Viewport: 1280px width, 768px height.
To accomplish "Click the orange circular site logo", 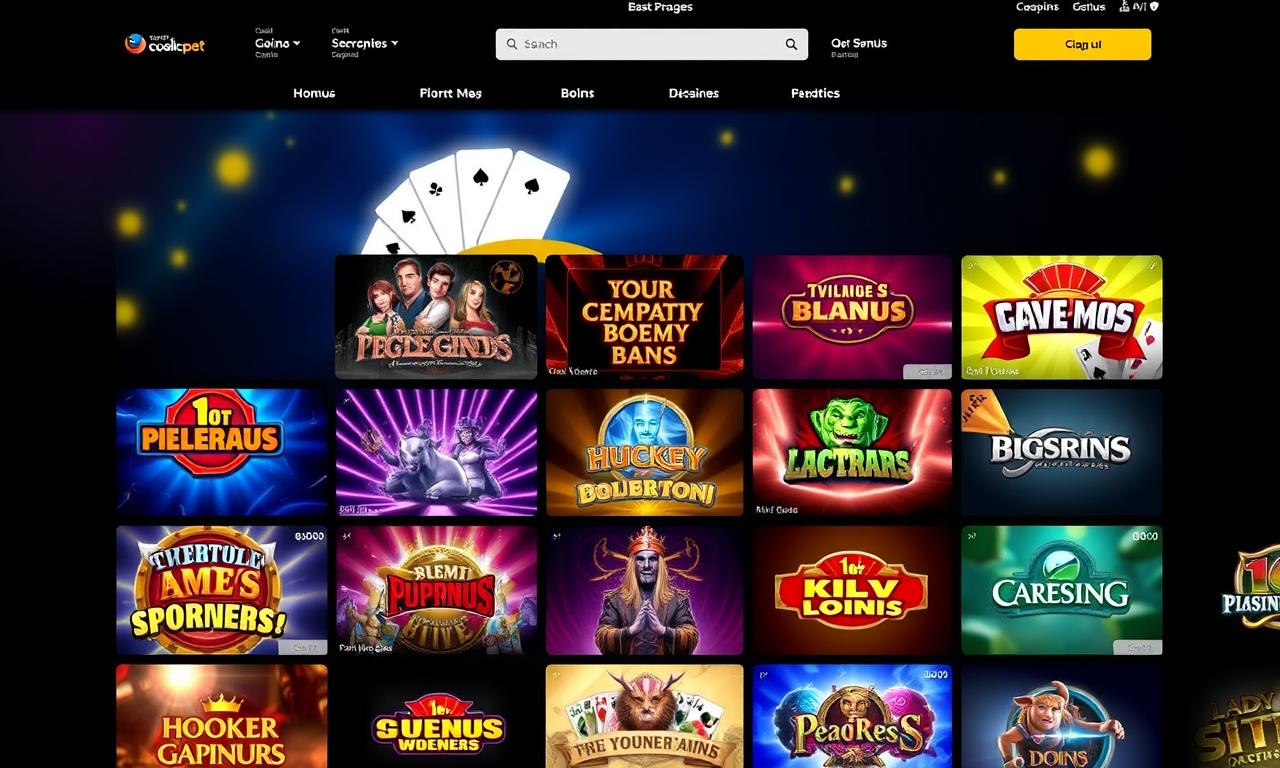I will pos(135,43).
